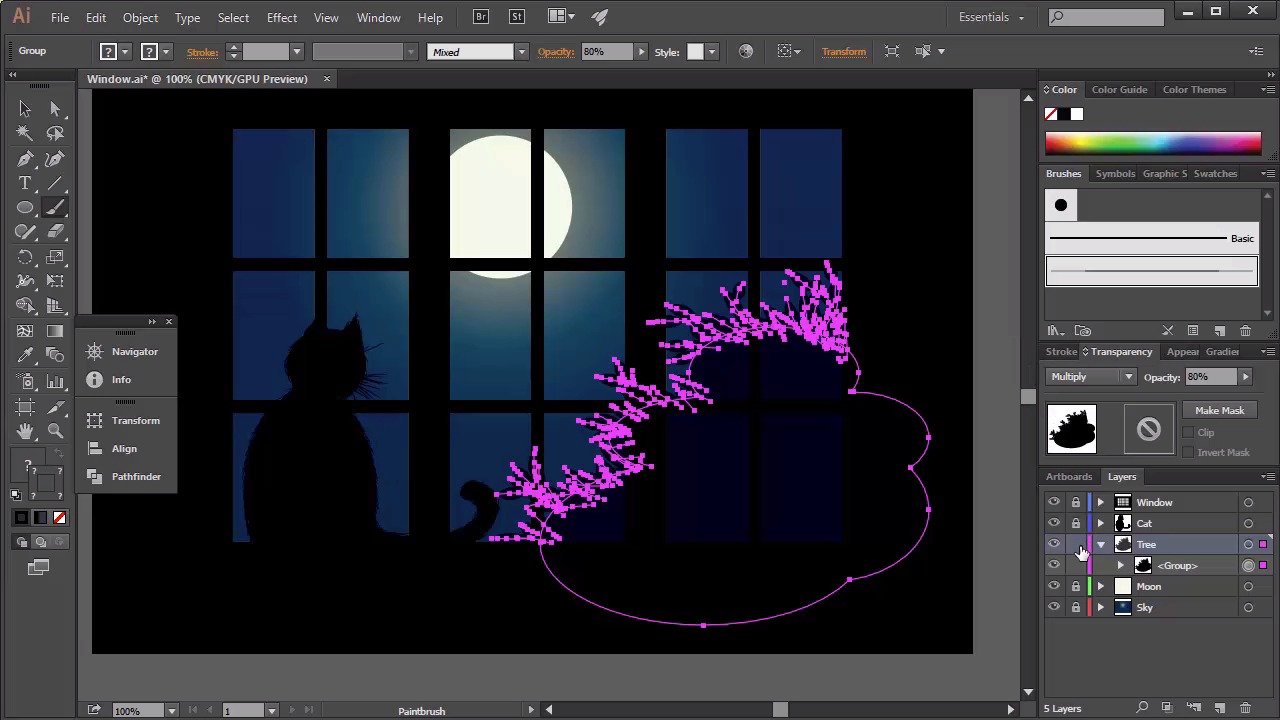The height and width of the screenshot is (720, 1280).
Task: Unlock the Cat layer
Action: [1076, 524]
